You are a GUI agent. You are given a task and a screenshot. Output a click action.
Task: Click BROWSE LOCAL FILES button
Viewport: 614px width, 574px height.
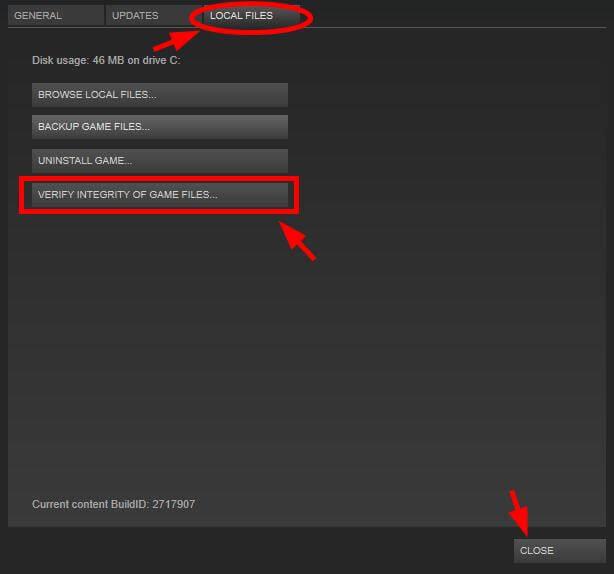[160, 95]
